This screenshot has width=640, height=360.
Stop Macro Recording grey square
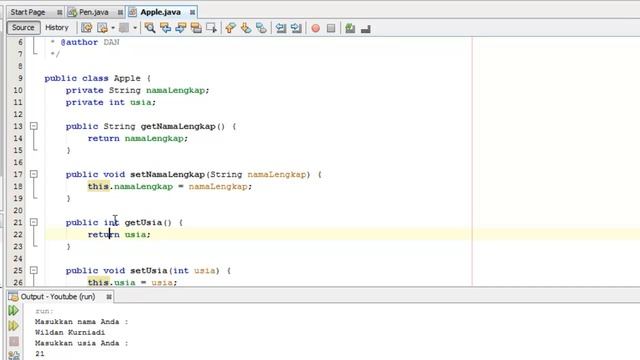tap(331, 28)
